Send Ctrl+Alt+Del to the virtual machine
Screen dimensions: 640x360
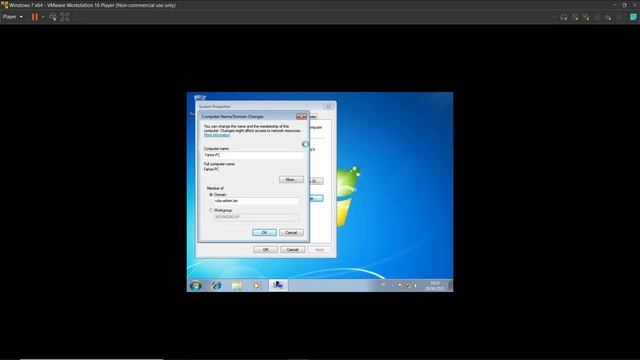(53, 17)
